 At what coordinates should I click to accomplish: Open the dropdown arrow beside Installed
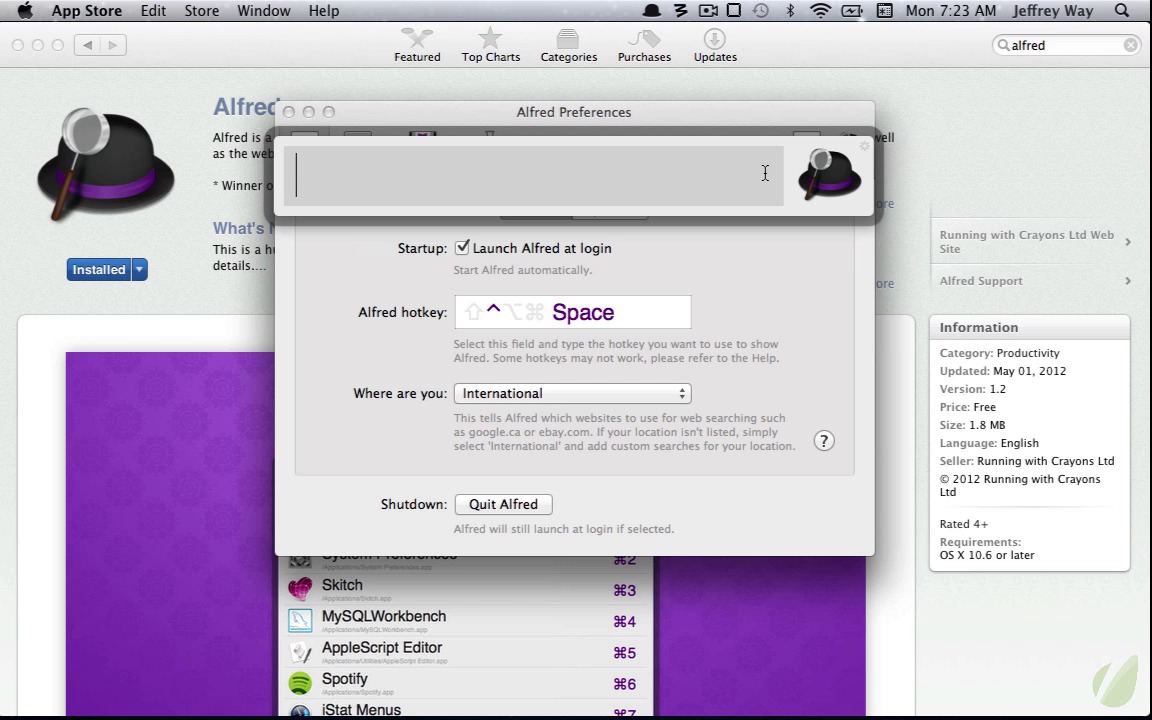(139, 270)
